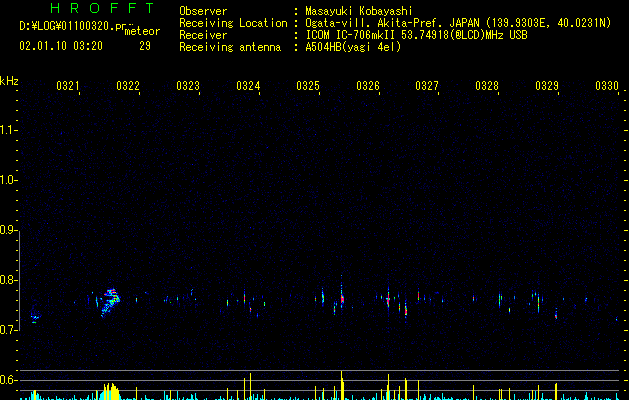Click time marker 0326
The width and height of the screenshot is (629, 400).
tap(368, 86)
